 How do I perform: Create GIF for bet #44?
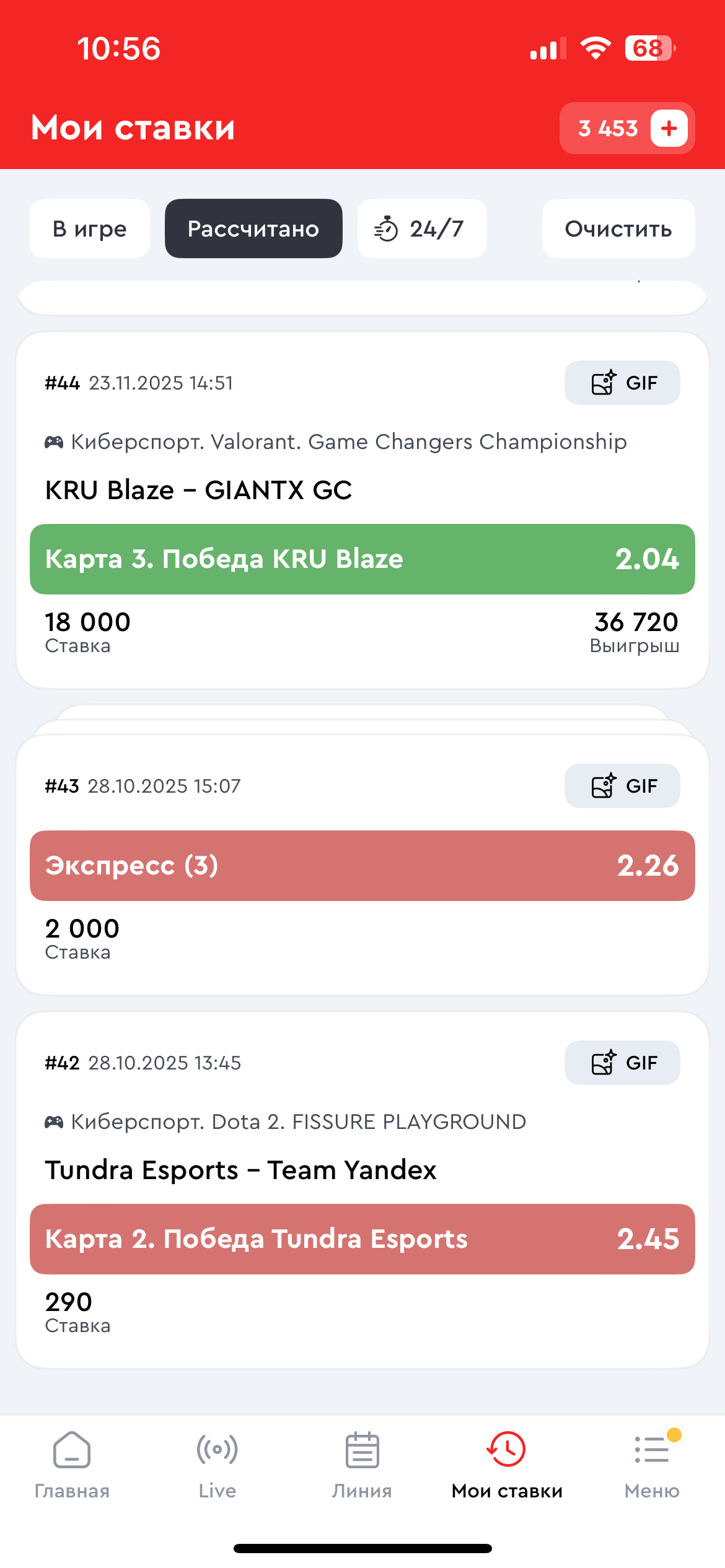[622, 383]
